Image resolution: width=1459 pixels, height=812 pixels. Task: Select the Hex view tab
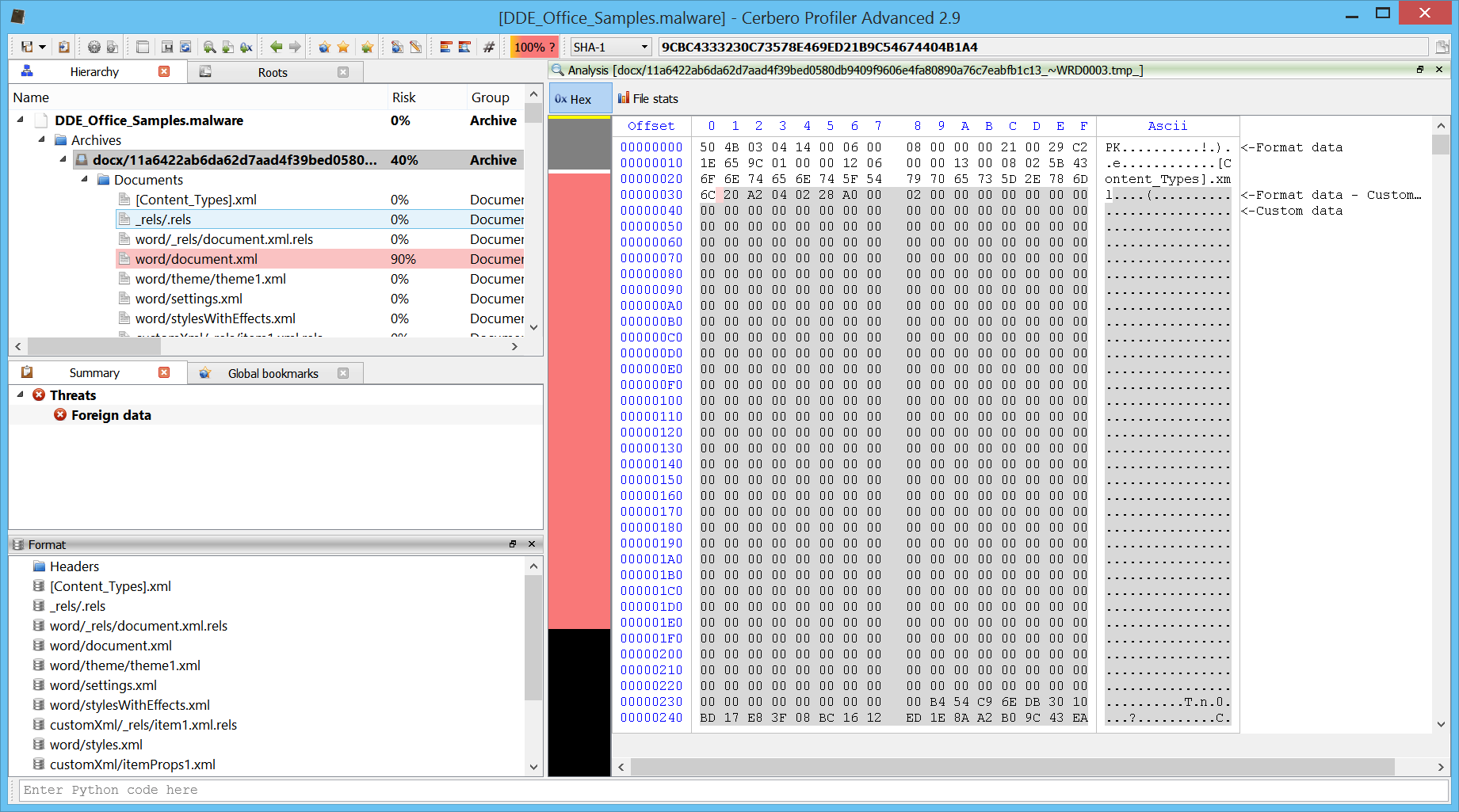580,99
